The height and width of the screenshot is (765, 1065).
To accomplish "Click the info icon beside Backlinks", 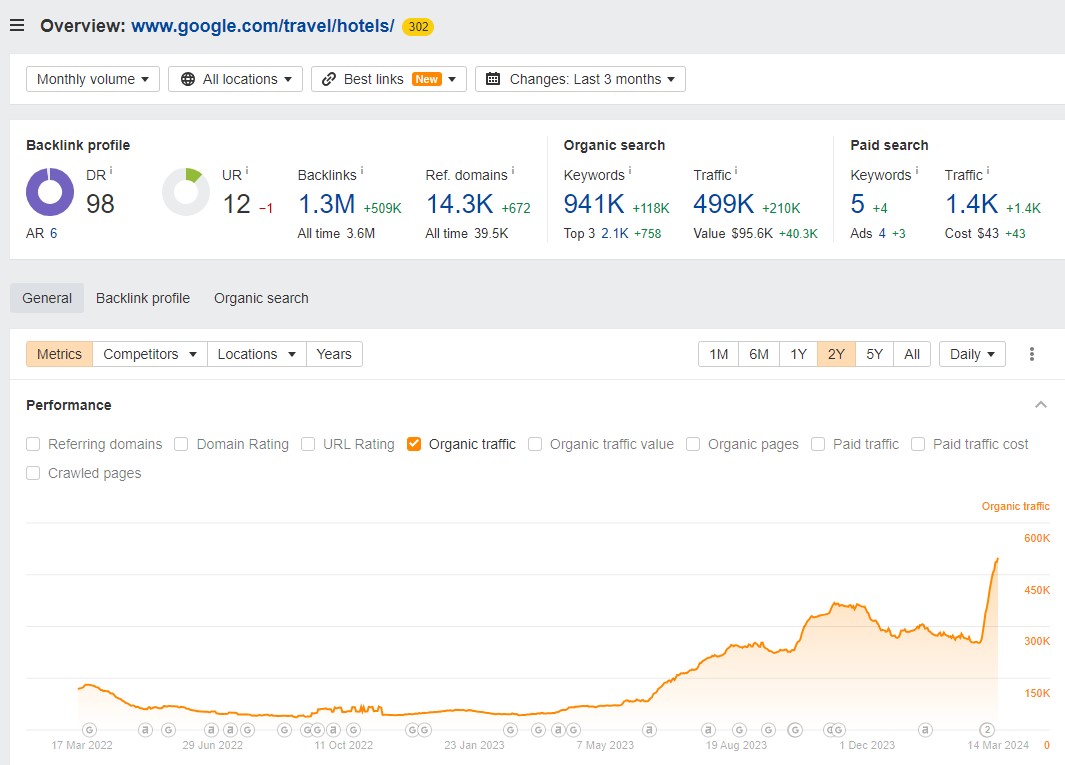I will (x=362, y=171).
